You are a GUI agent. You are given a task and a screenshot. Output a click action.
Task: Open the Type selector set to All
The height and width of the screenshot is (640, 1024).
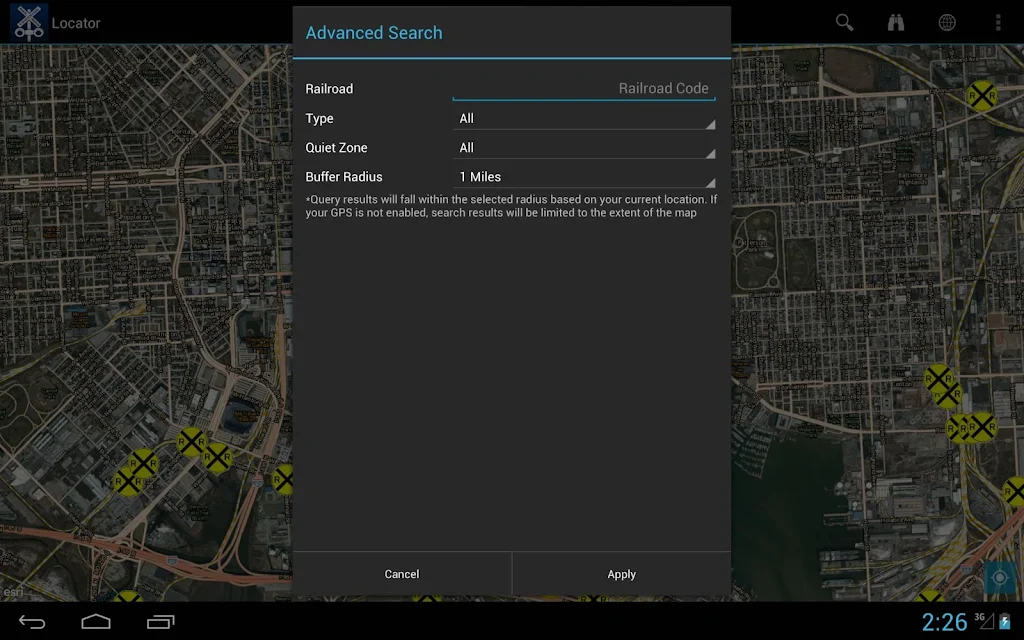click(584, 118)
